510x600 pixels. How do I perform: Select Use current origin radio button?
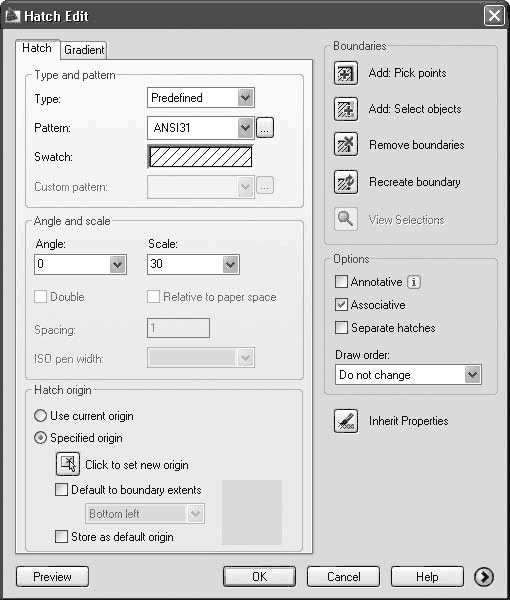(41, 416)
